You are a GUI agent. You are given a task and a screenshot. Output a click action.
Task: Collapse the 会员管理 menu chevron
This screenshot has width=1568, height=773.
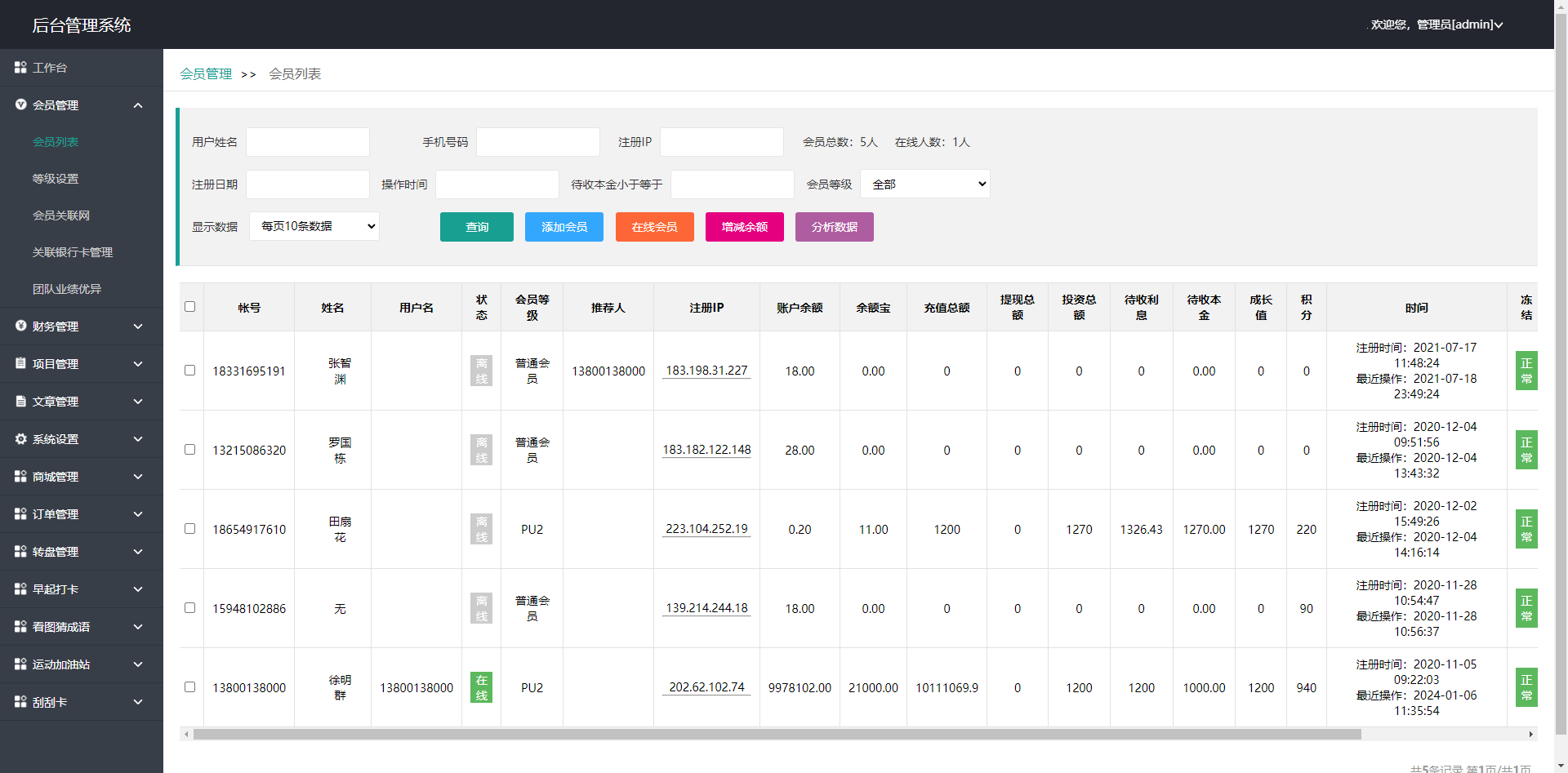tap(138, 105)
